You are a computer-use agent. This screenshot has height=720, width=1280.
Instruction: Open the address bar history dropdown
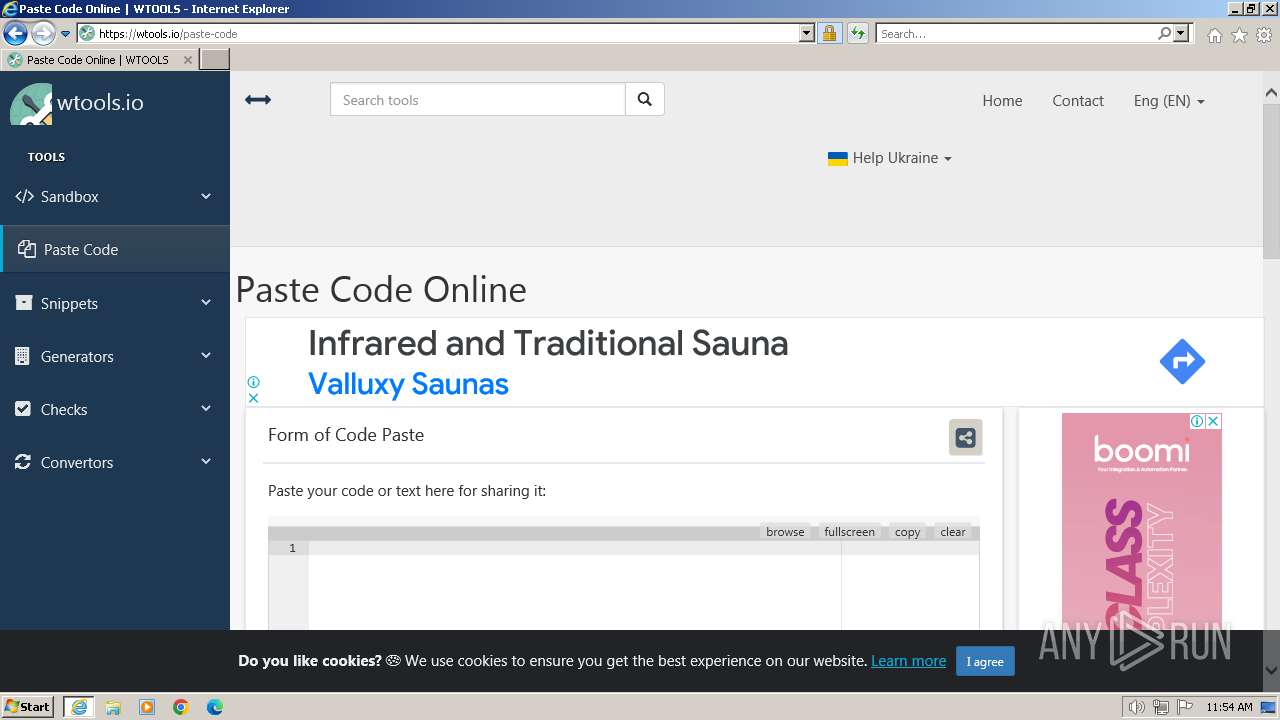pos(807,33)
